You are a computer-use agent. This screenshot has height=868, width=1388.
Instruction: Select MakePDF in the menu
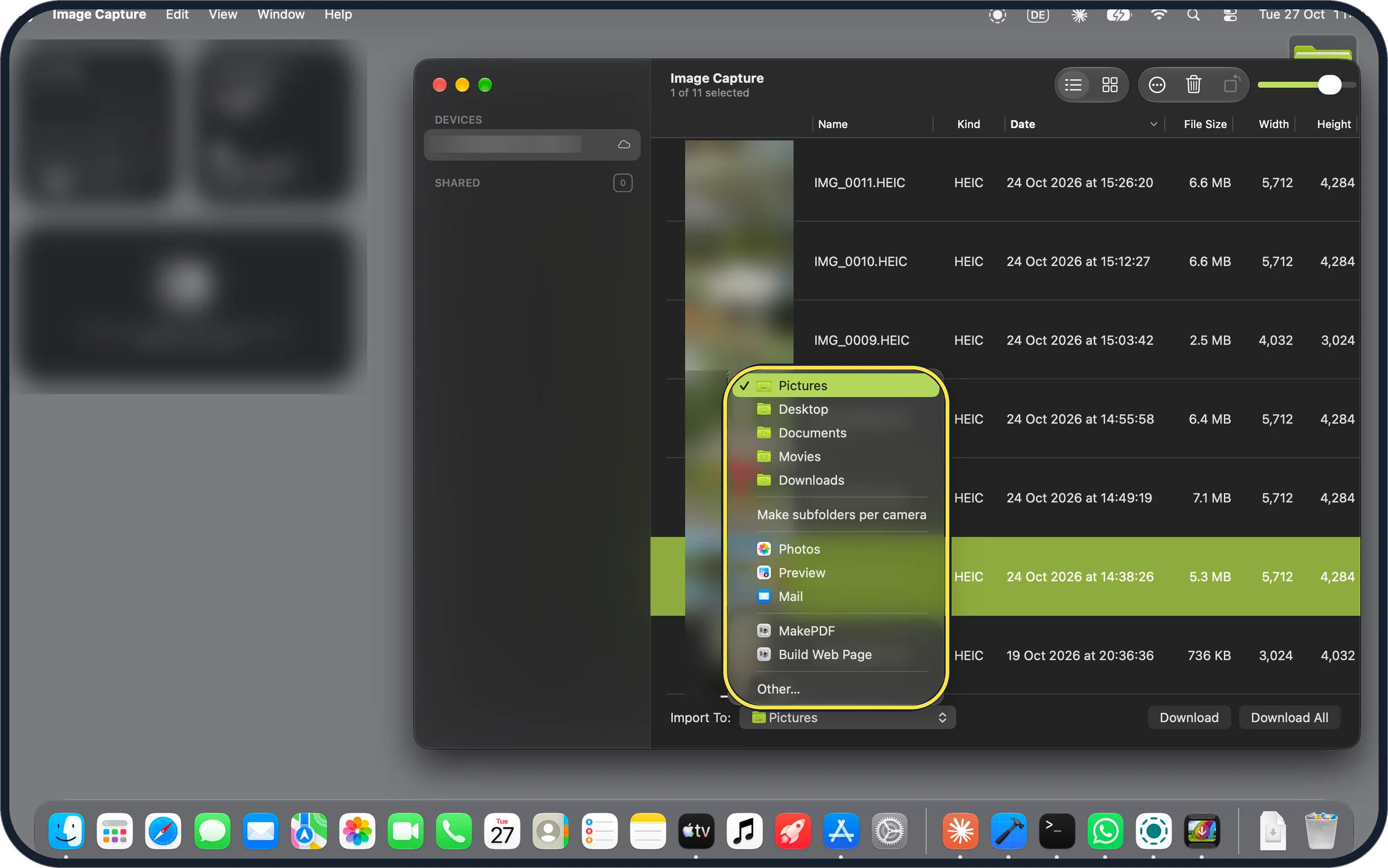tap(836, 631)
